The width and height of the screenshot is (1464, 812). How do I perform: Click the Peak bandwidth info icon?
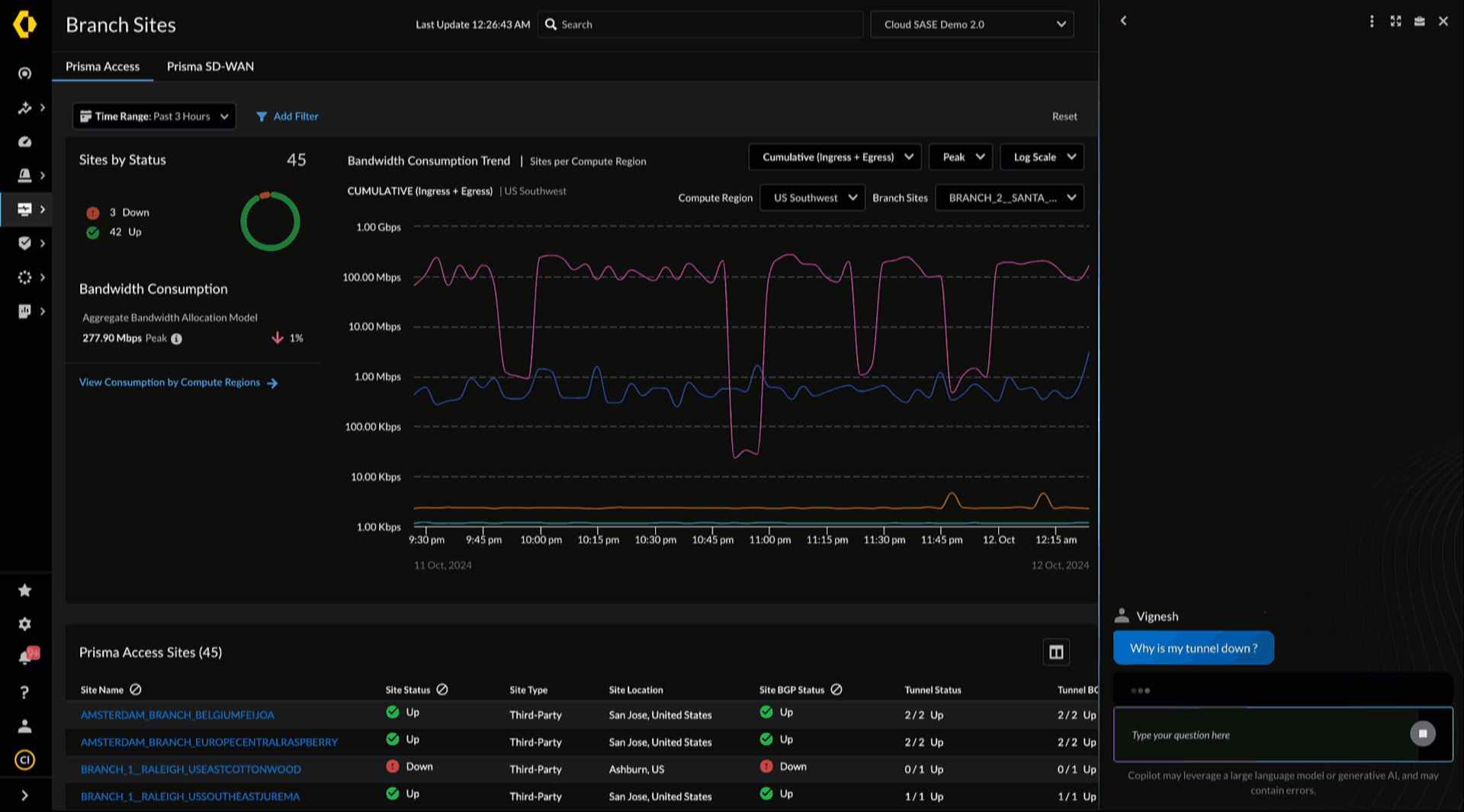176,339
